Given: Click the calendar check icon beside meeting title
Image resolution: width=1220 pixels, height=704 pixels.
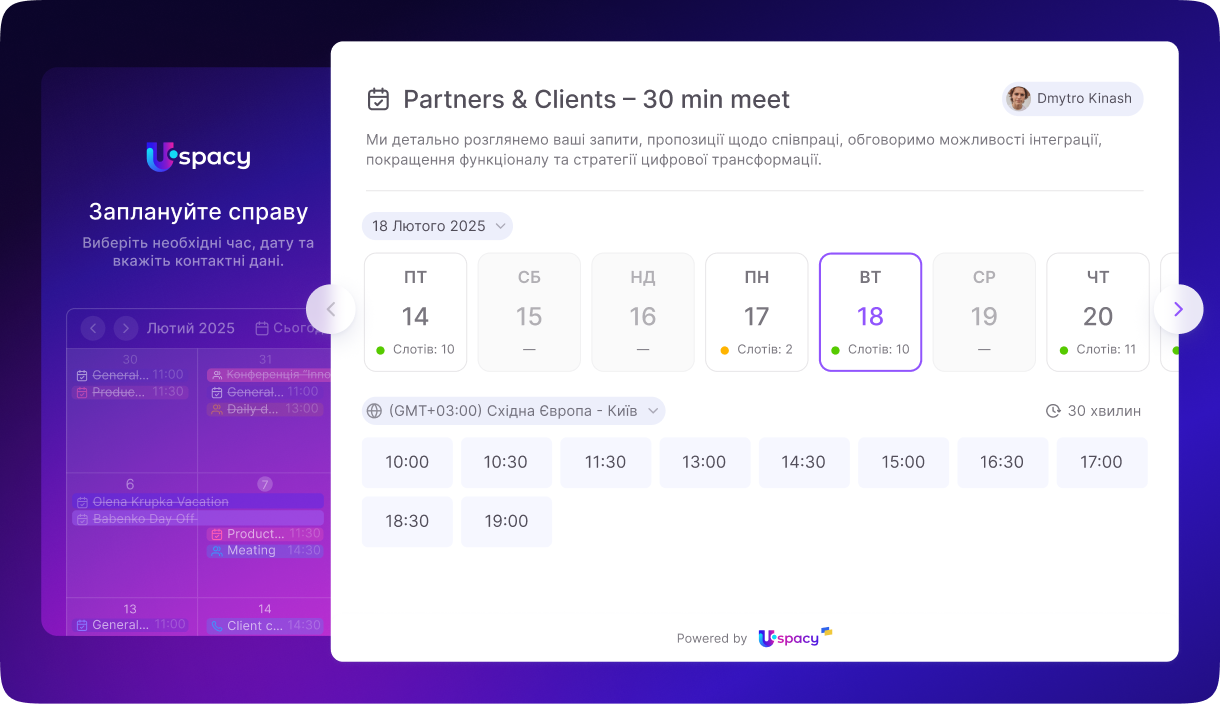Looking at the screenshot, I should [378, 99].
